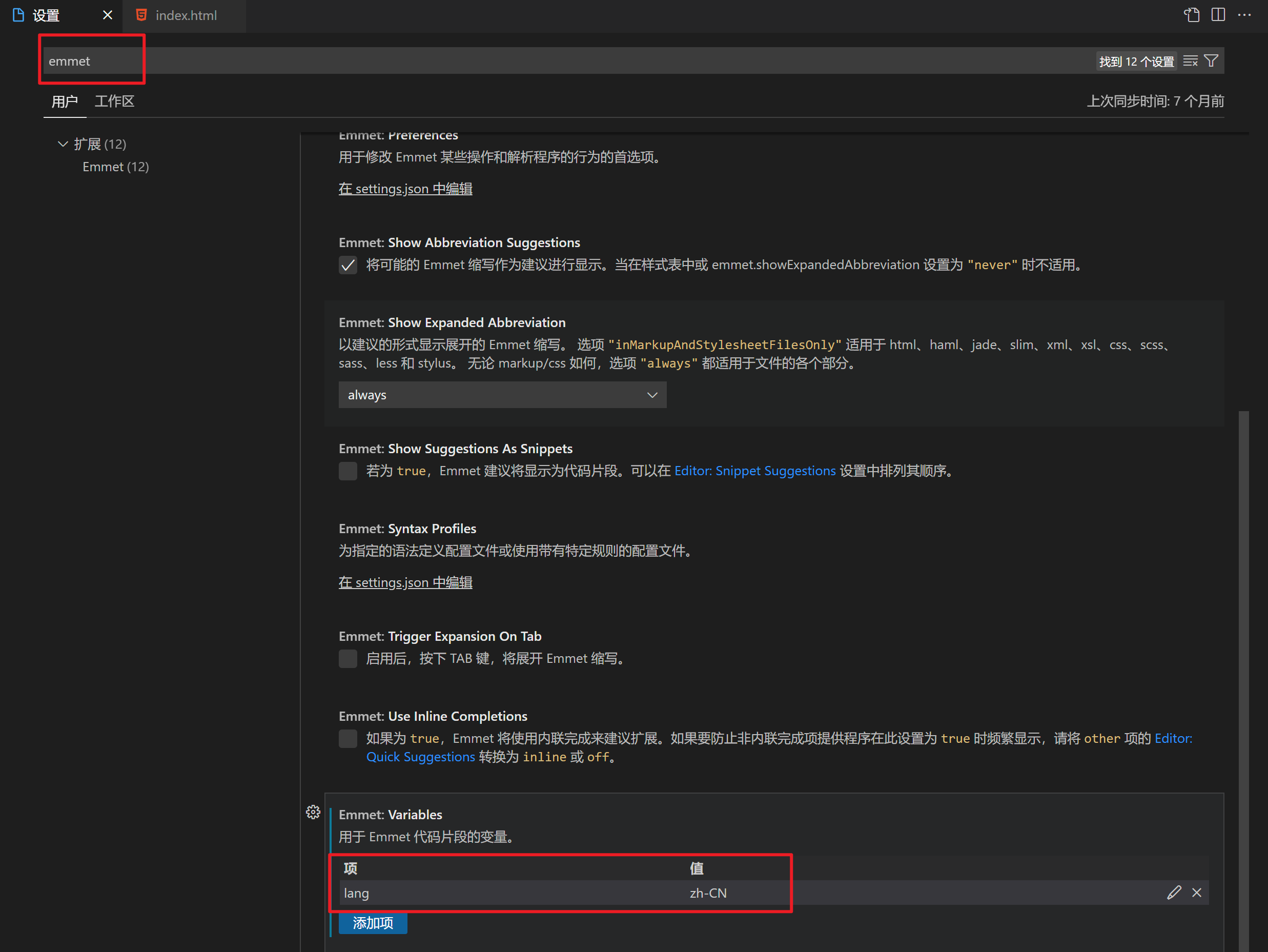Switch to the 工作区 settings tab
1268x952 pixels.
pos(115,102)
